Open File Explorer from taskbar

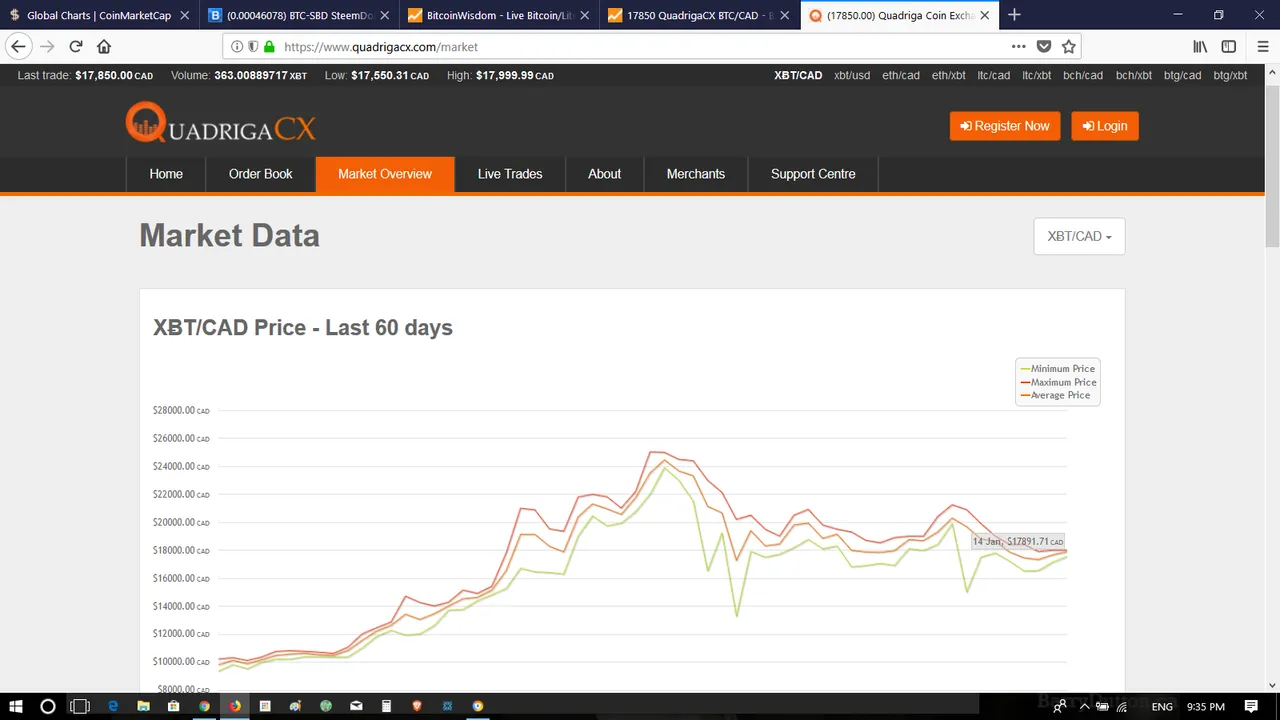[144, 706]
